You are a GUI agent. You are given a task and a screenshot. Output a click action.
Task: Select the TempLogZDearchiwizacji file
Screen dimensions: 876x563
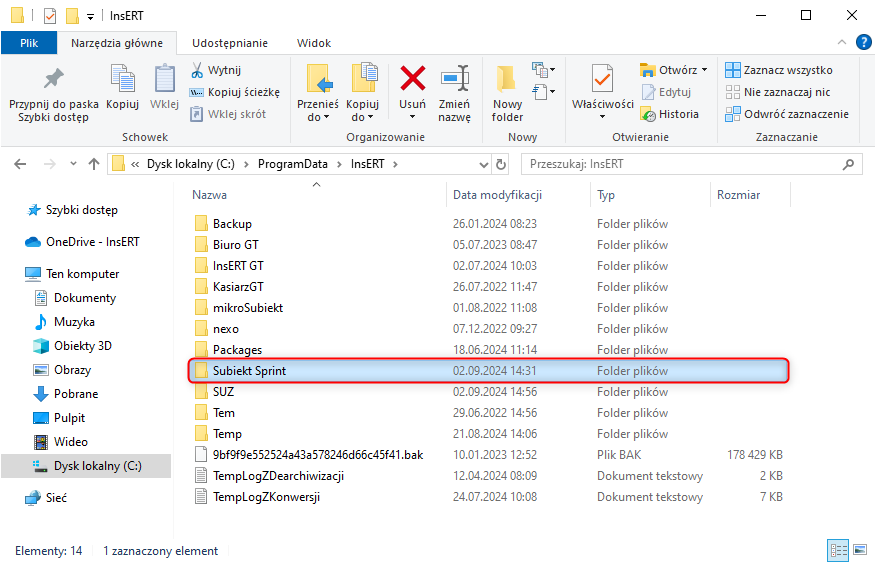pos(269,476)
